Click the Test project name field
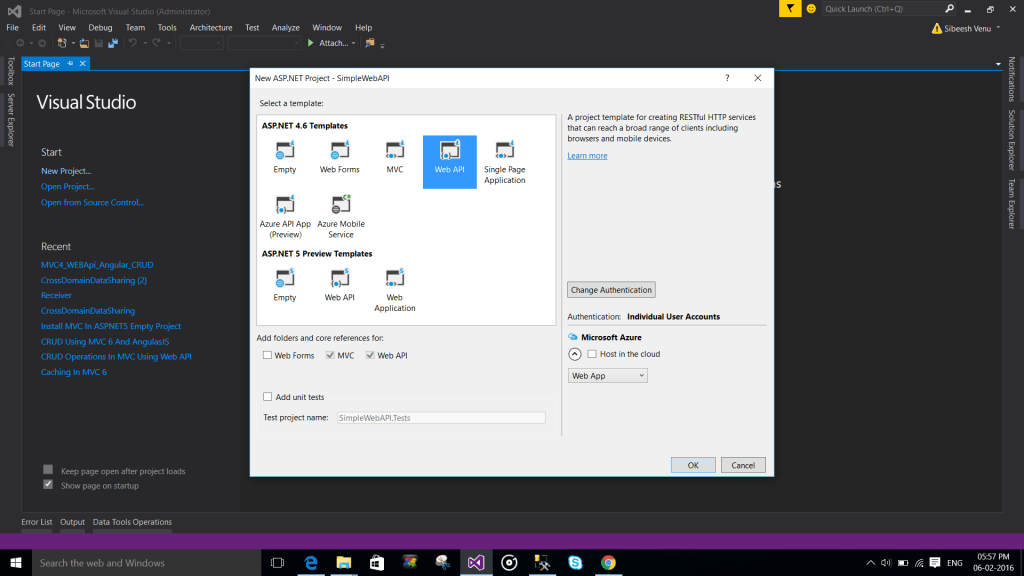 coord(440,417)
